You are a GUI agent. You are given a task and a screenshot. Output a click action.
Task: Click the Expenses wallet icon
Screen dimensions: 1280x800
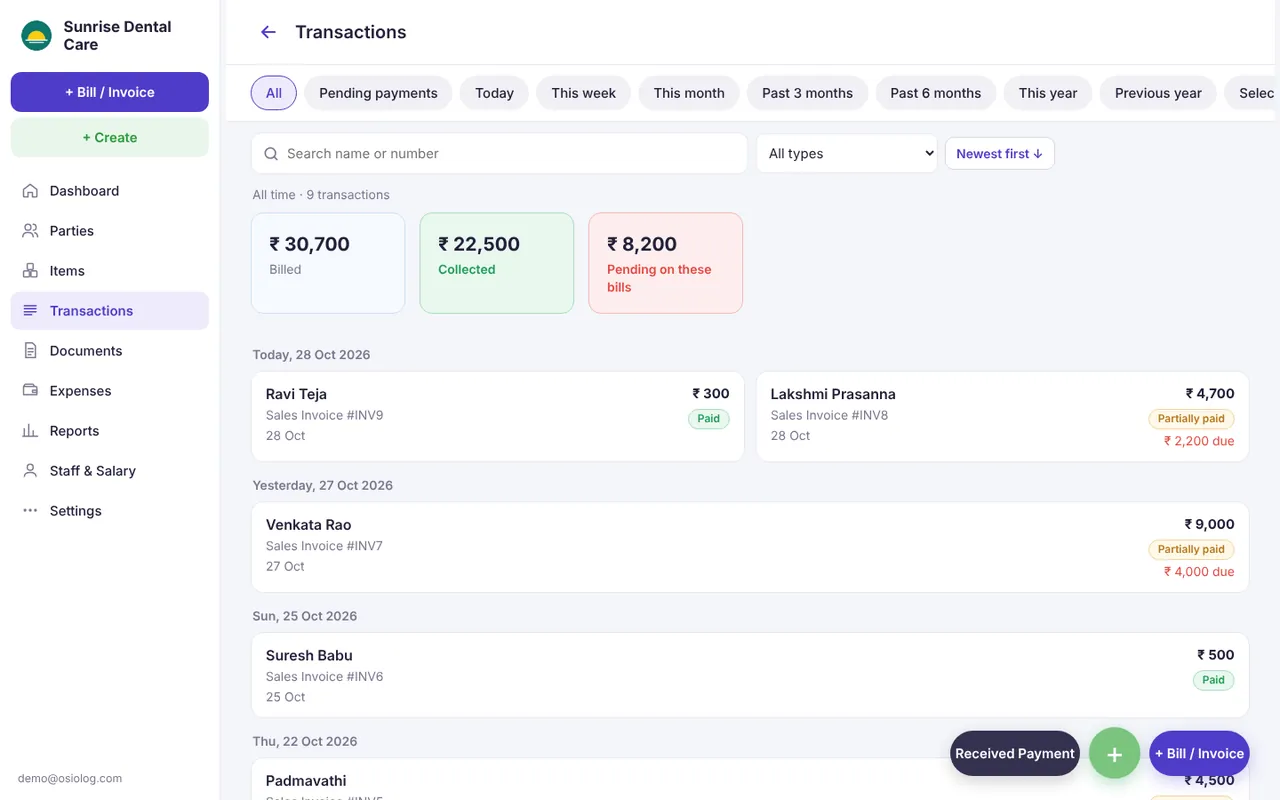click(x=30, y=391)
